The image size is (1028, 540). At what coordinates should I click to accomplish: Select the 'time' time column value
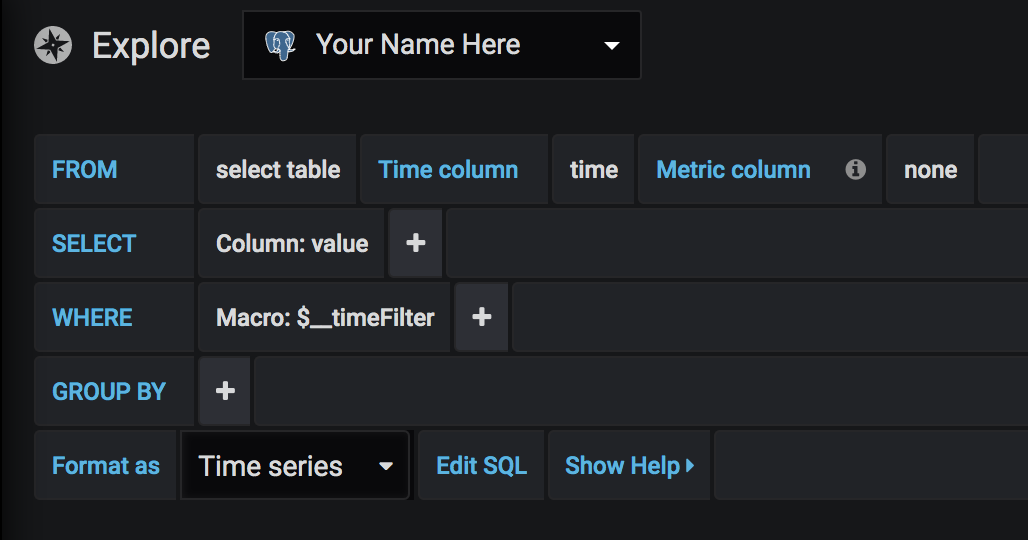click(x=593, y=170)
